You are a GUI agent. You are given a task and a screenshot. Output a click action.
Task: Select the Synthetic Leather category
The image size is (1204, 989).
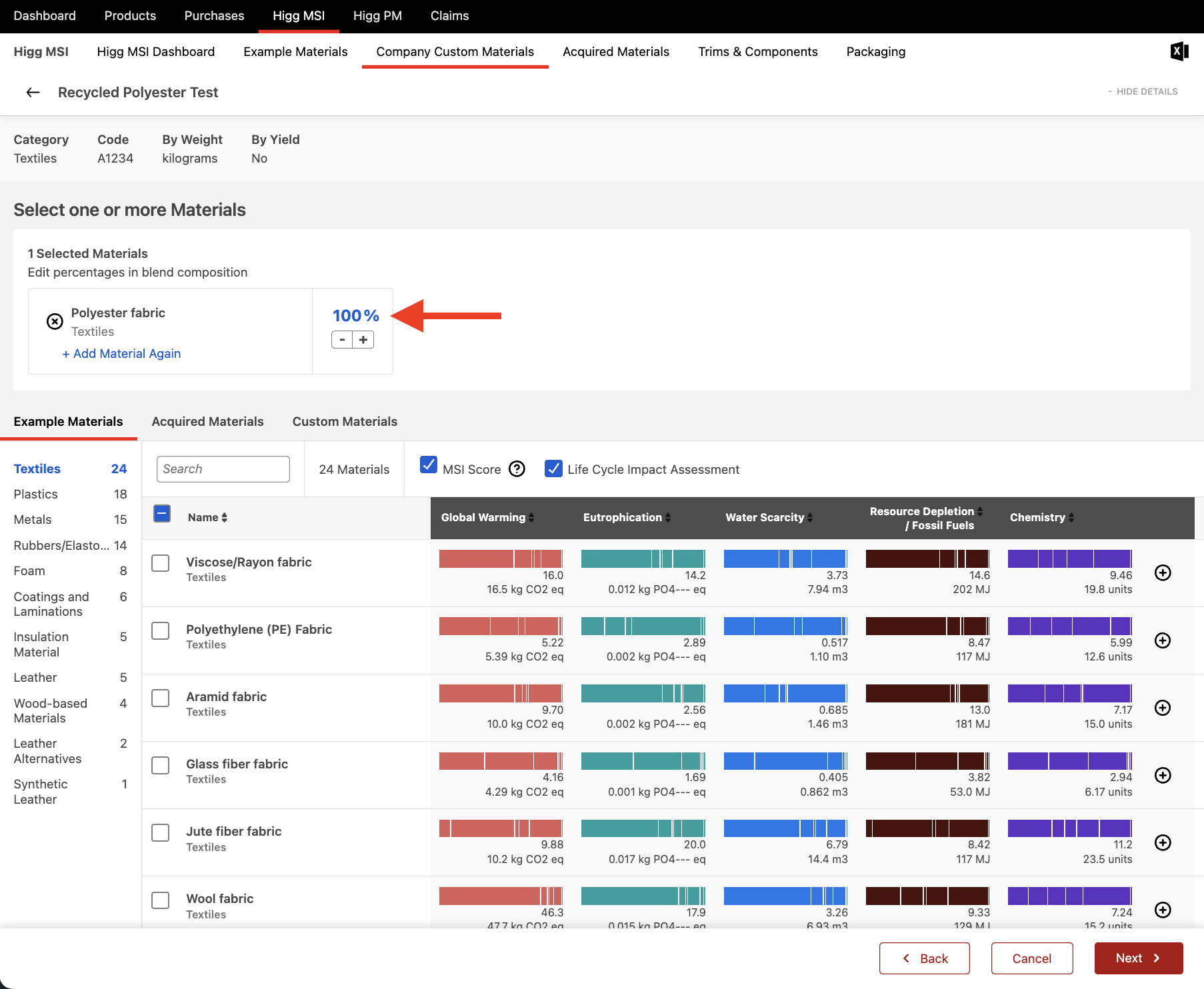tap(70, 792)
